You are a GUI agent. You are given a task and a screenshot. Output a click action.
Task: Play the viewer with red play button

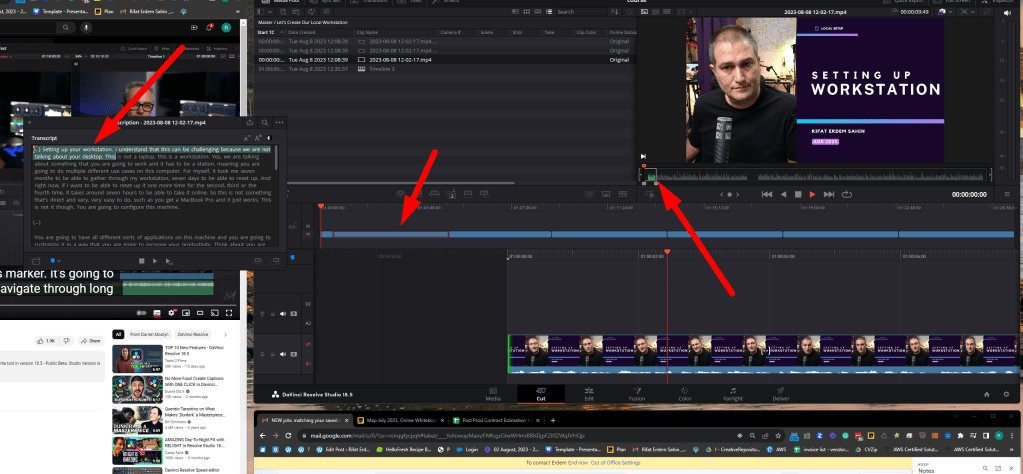coord(812,194)
